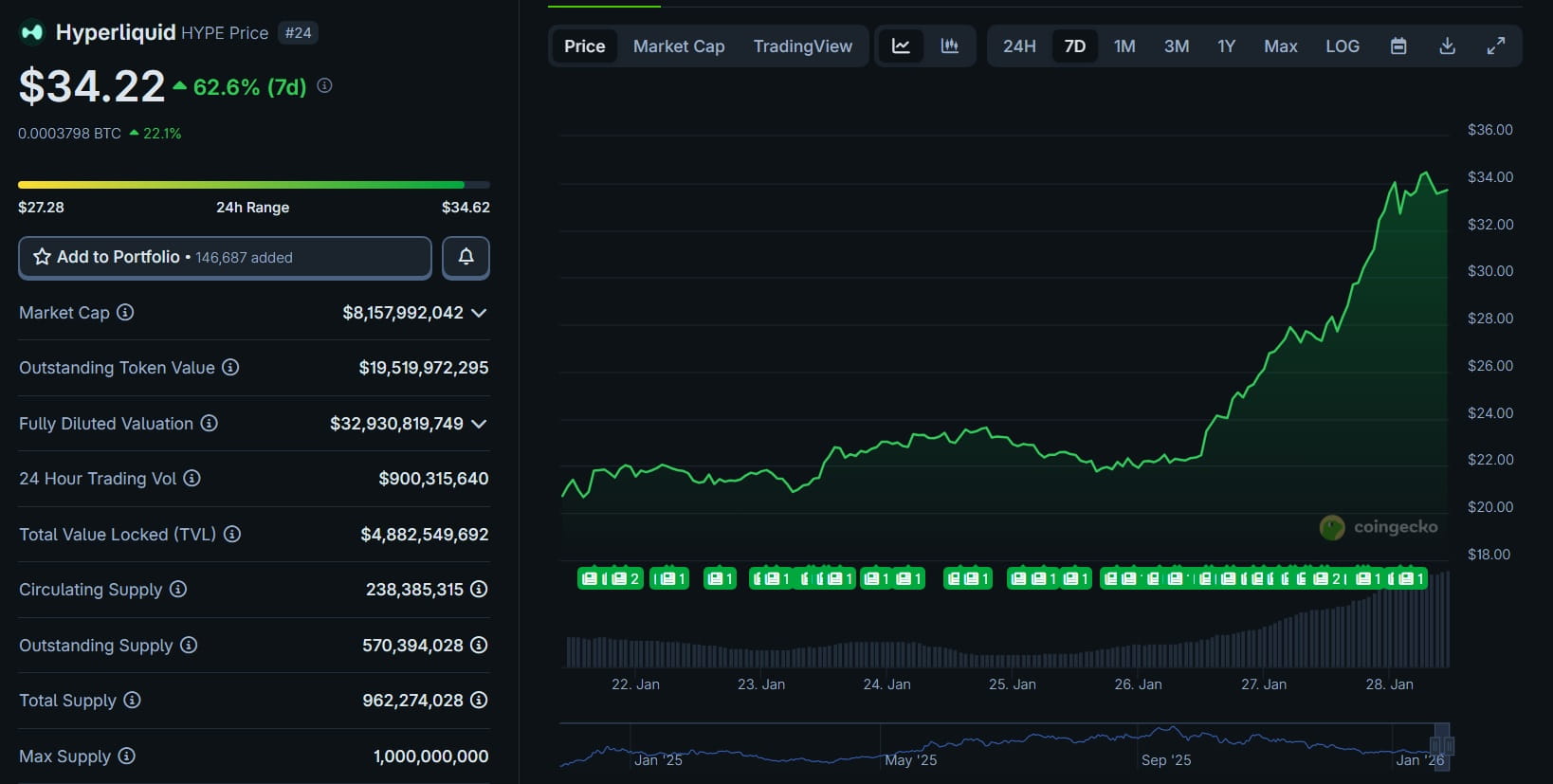This screenshot has width=1553, height=784.
Task: Switch to the line chart view icon
Action: tap(901, 46)
